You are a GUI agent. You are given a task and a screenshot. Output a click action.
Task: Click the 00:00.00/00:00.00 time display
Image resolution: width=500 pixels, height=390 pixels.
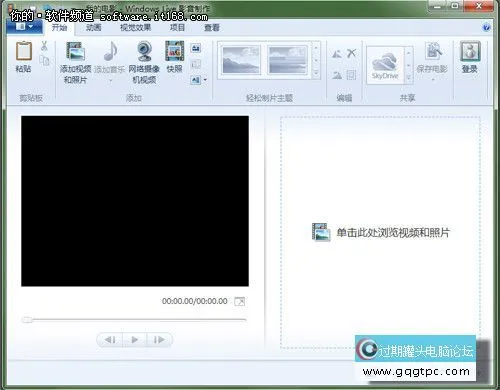coord(195,301)
